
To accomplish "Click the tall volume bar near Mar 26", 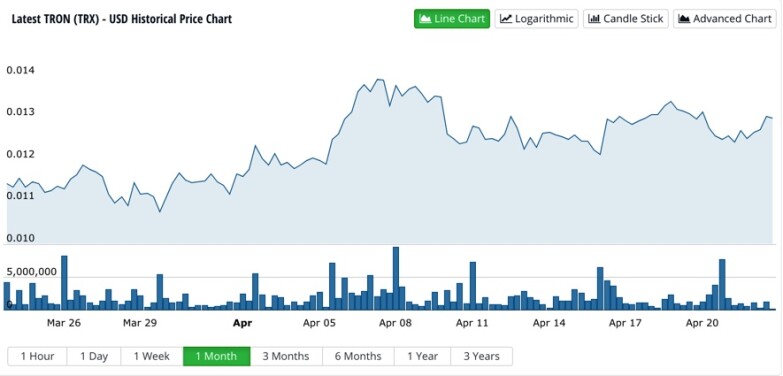I will (x=64, y=283).
